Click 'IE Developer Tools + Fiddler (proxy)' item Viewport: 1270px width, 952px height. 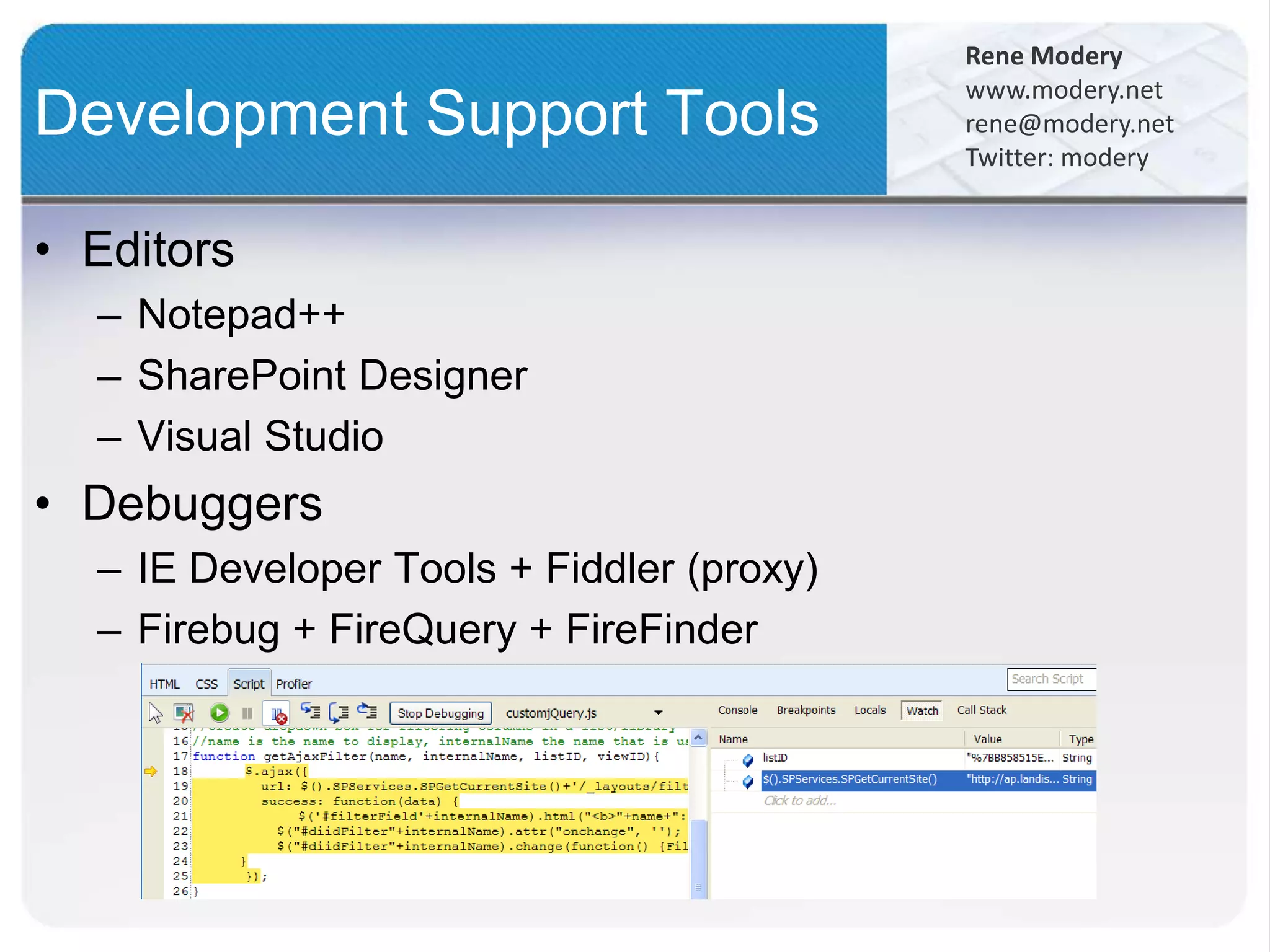(x=478, y=569)
